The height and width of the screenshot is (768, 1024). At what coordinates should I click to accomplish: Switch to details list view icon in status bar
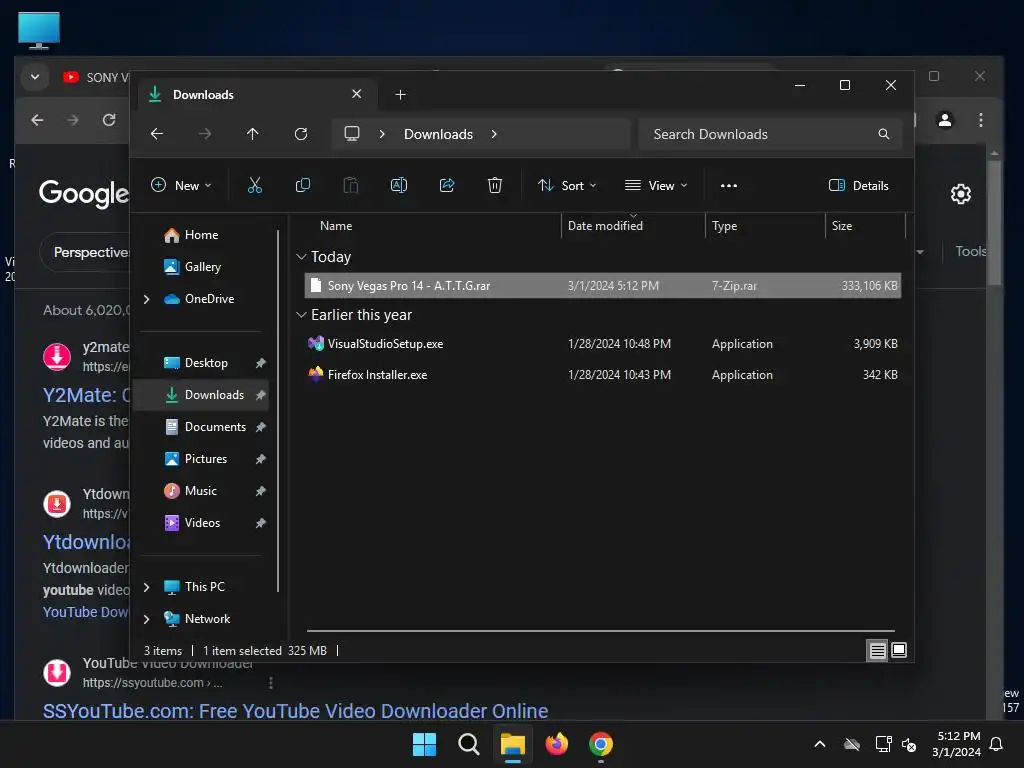(877, 650)
